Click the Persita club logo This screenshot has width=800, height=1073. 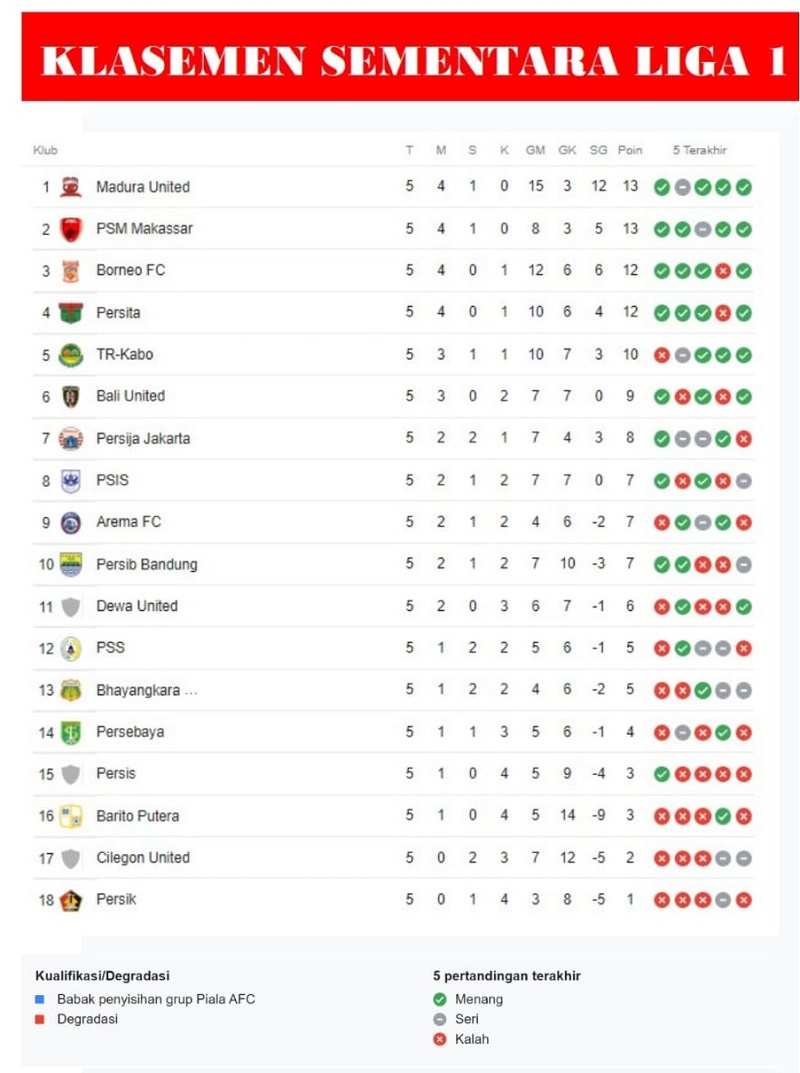70,313
